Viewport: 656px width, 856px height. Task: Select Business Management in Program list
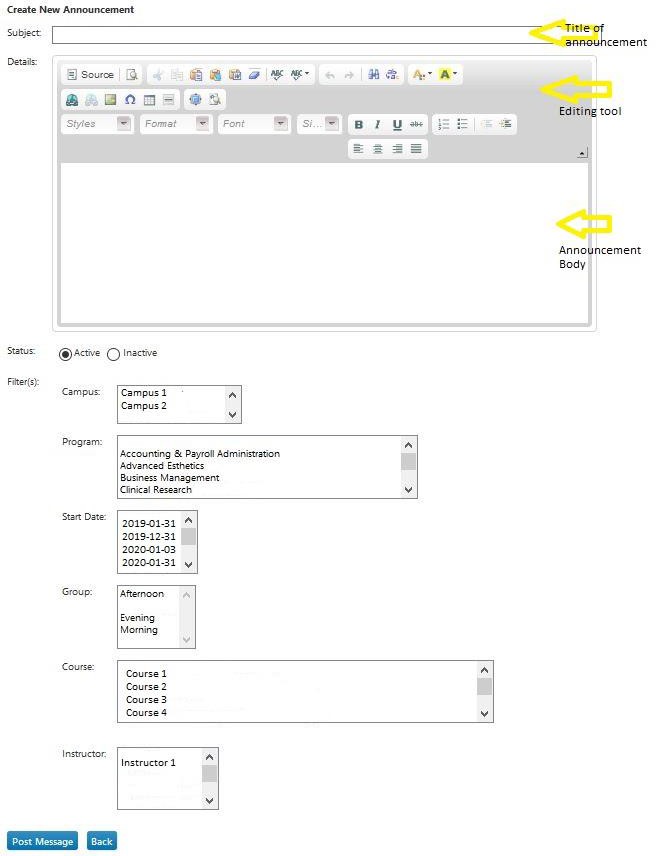pyautogui.click(x=170, y=478)
